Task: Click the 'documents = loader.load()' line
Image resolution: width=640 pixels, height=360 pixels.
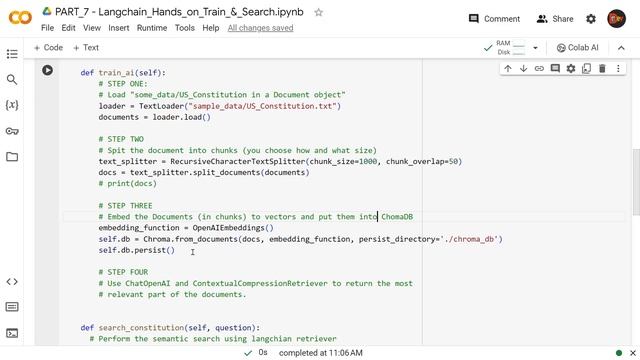Action: (154, 117)
